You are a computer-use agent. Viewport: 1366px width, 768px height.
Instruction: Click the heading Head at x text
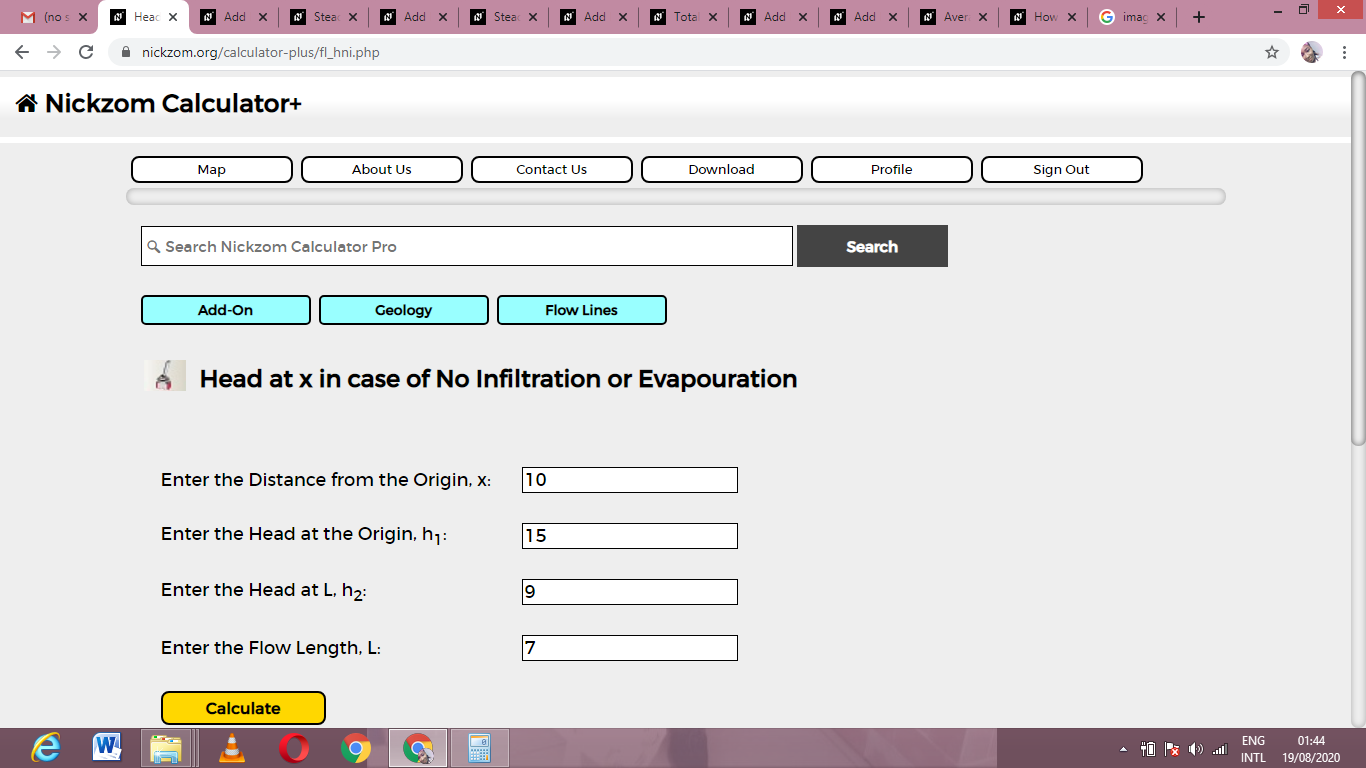pos(498,379)
